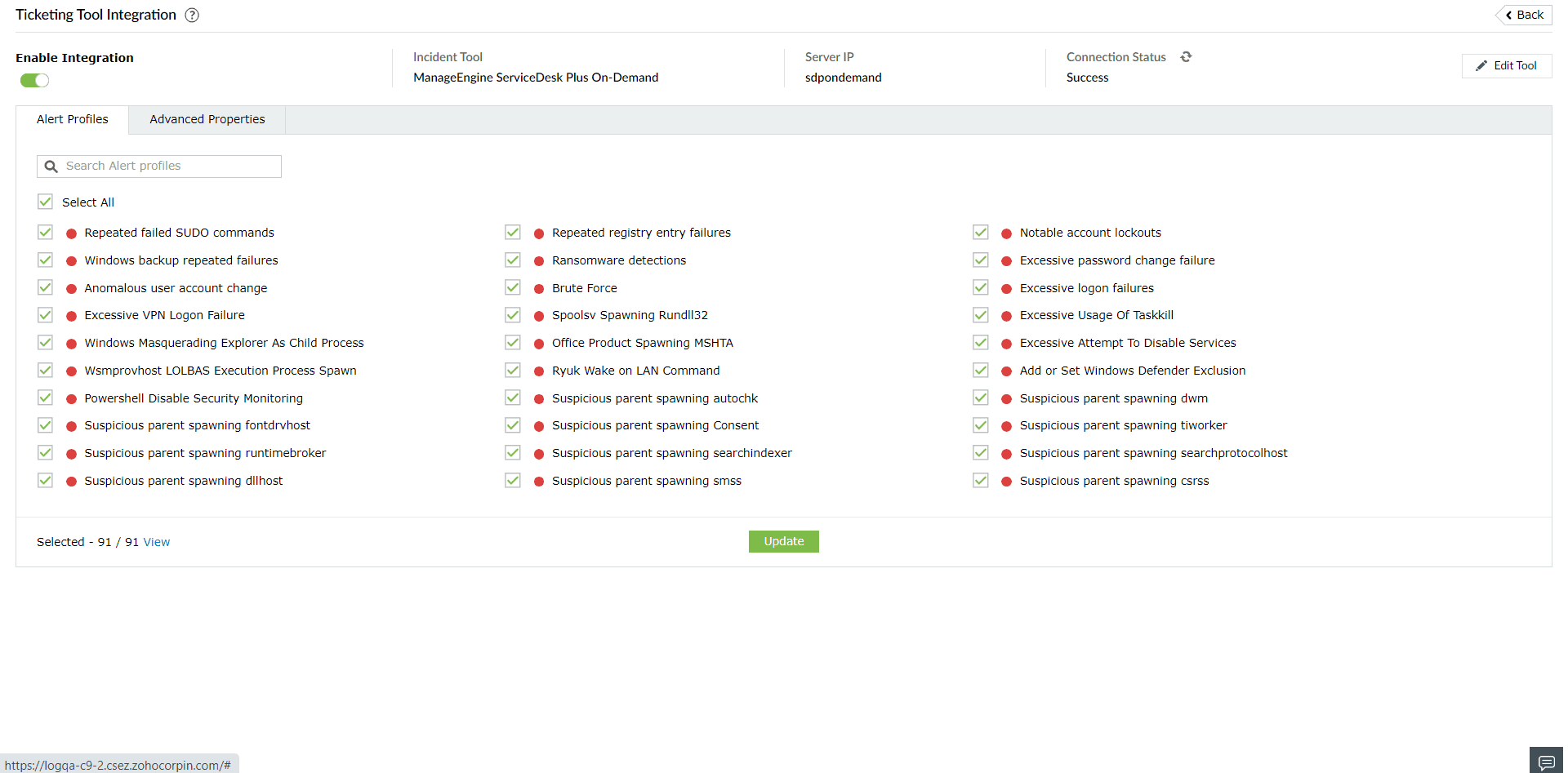Uncheck Suspicious parent spawning smss
Image resolution: width=1568 pixels, height=773 pixels.
pos(512,480)
